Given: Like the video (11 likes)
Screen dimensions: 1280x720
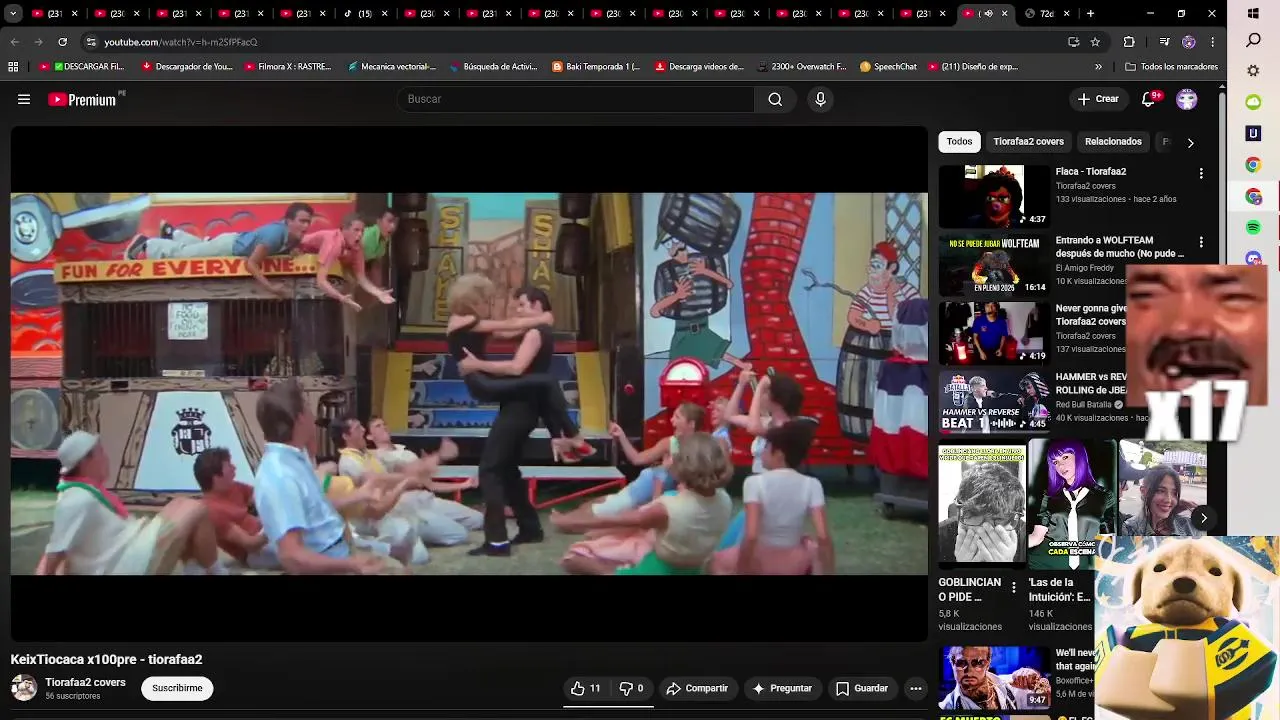Looking at the screenshot, I should [x=585, y=688].
